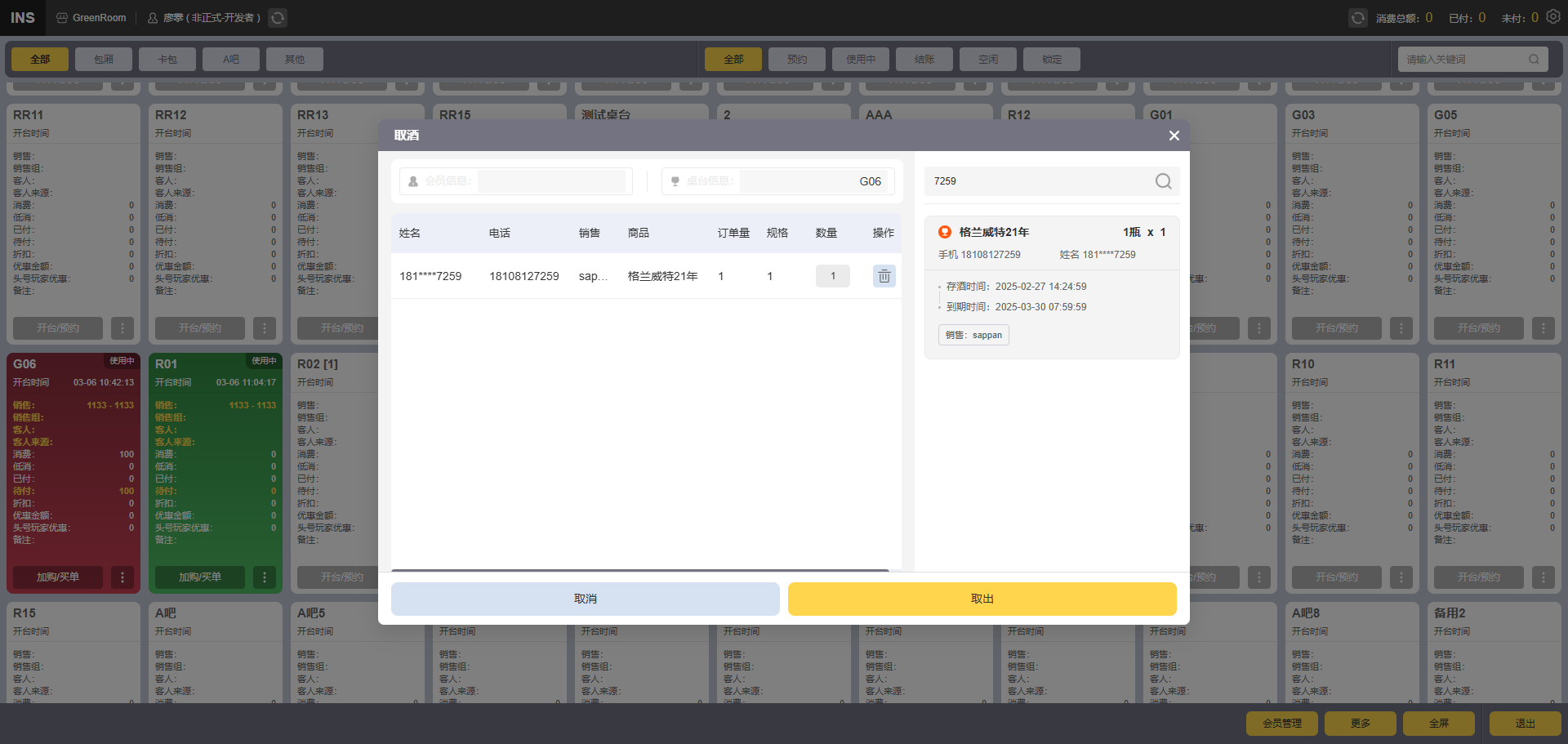Open three-dot menu on R11 card

click(1543, 577)
